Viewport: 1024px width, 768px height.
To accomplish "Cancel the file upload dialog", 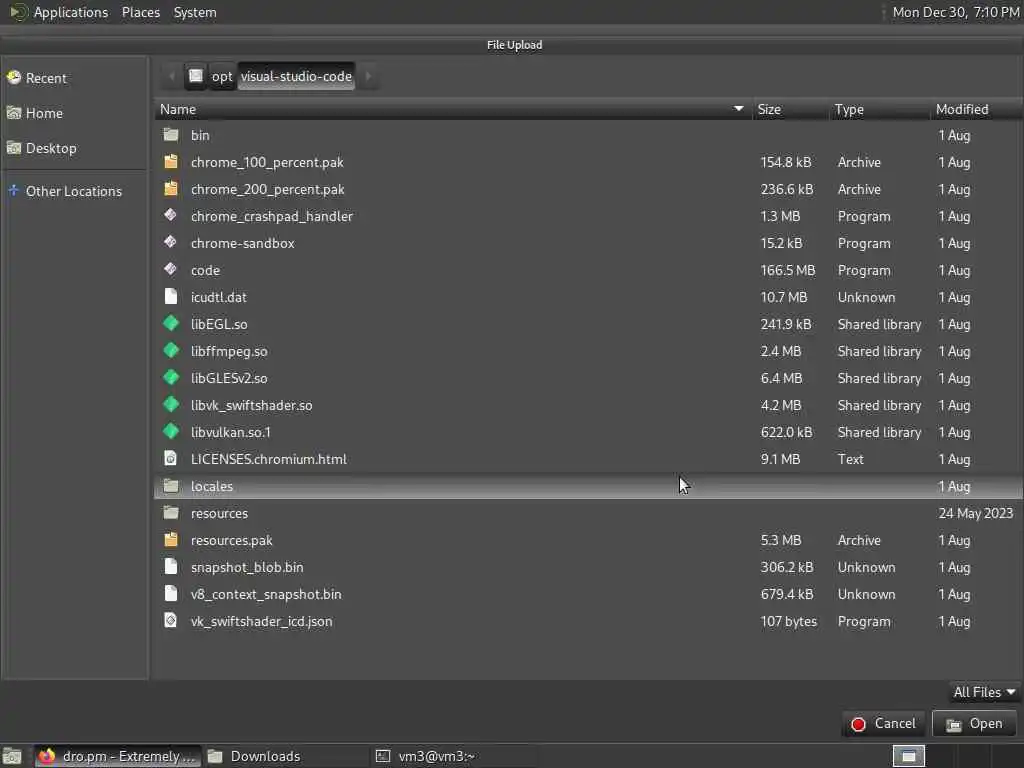I will coord(884,724).
